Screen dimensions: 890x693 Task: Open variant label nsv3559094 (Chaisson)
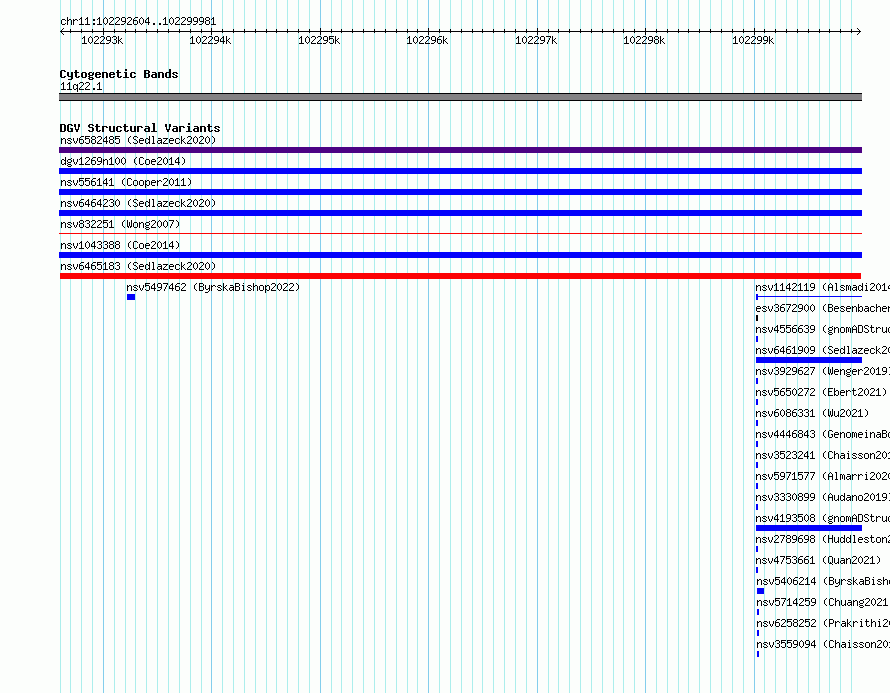tap(823, 644)
